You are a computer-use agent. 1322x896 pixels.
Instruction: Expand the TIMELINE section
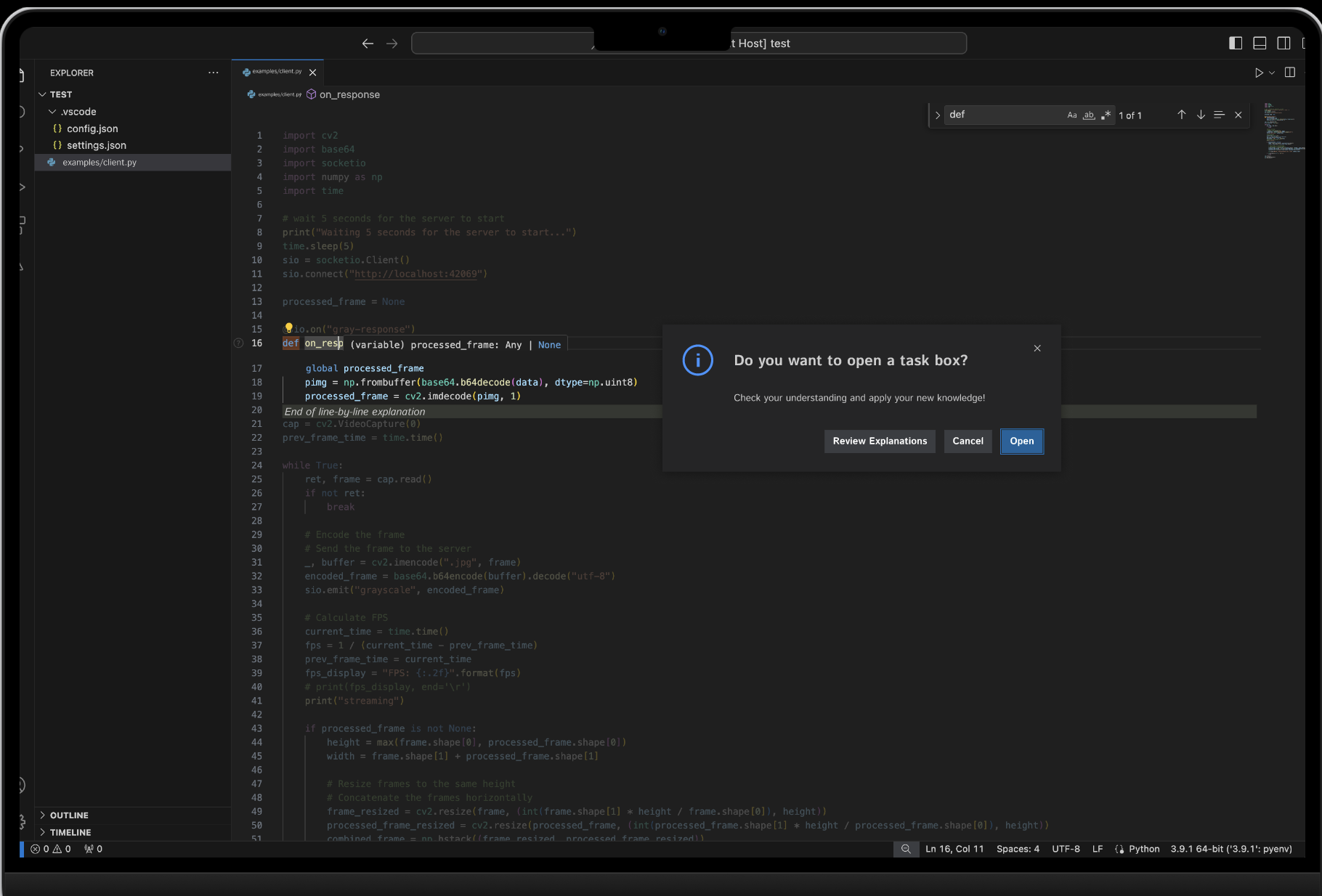(x=70, y=832)
